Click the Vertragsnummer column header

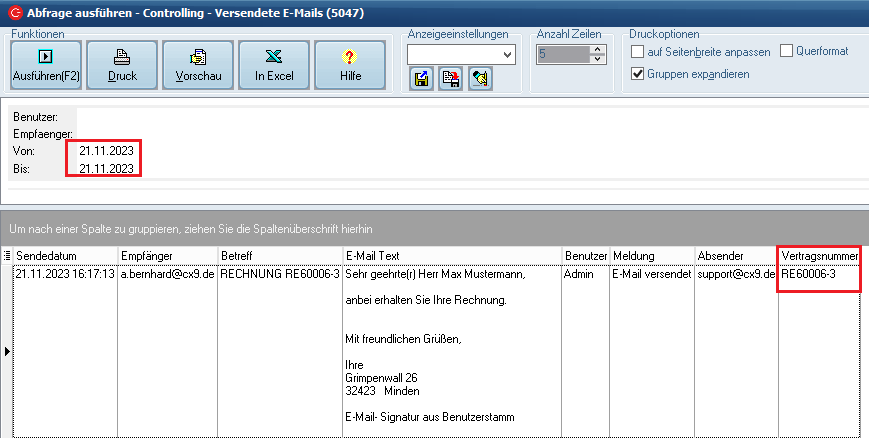point(819,256)
